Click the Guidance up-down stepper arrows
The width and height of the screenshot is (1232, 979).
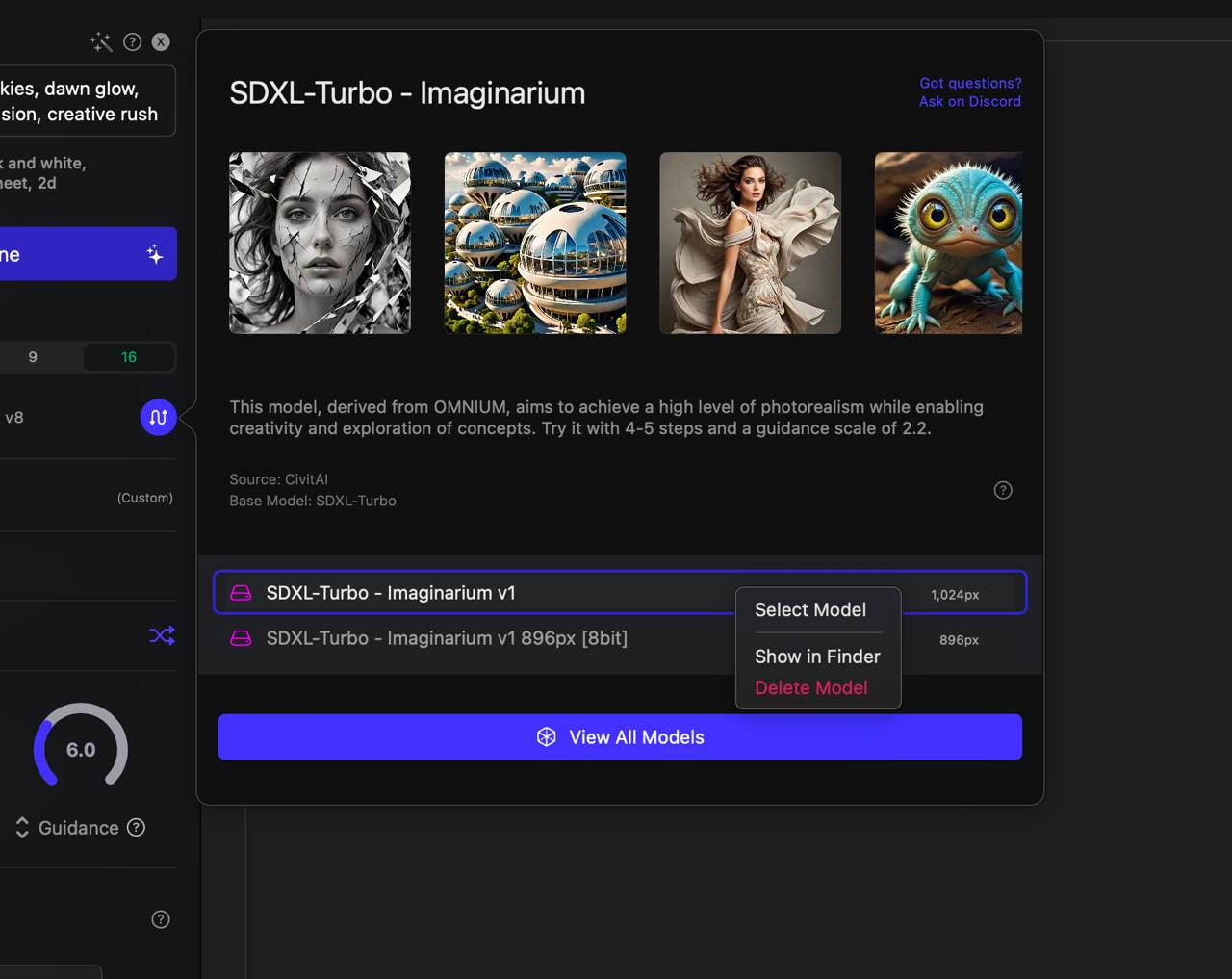(x=22, y=828)
